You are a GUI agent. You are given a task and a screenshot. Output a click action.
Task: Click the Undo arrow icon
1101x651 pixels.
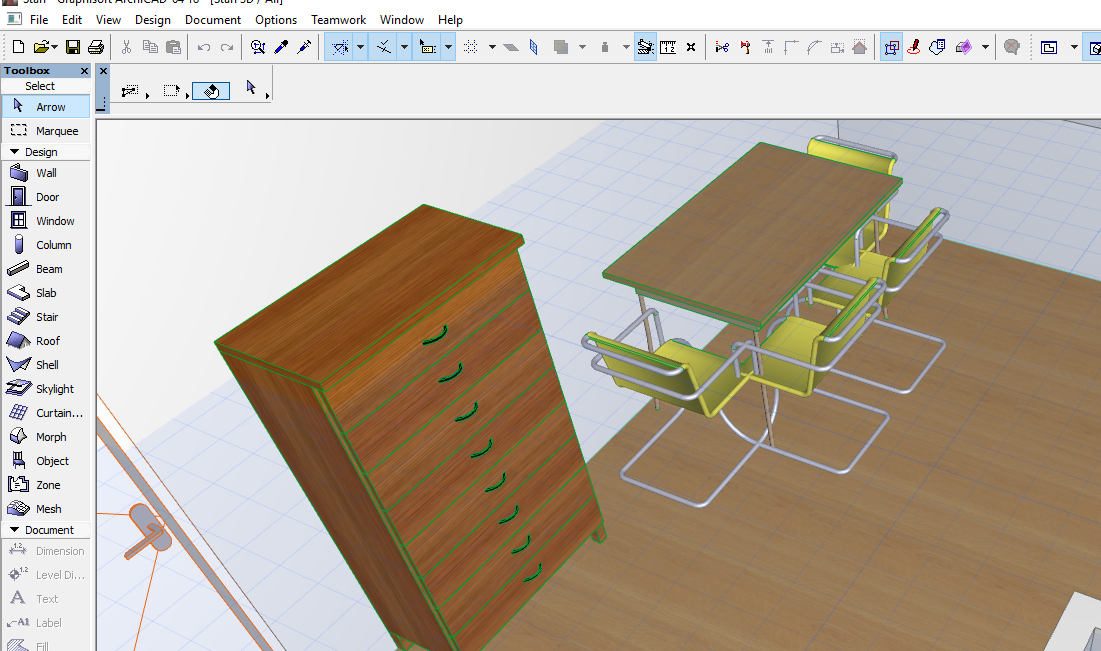pyautogui.click(x=204, y=47)
